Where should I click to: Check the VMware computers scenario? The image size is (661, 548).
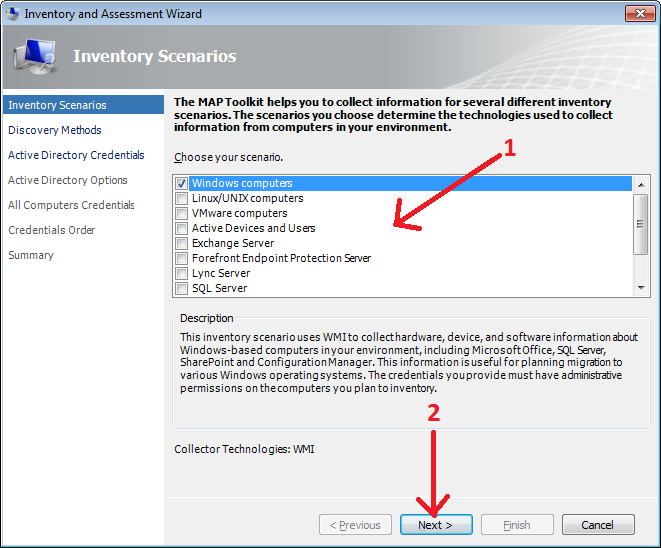(x=181, y=214)
